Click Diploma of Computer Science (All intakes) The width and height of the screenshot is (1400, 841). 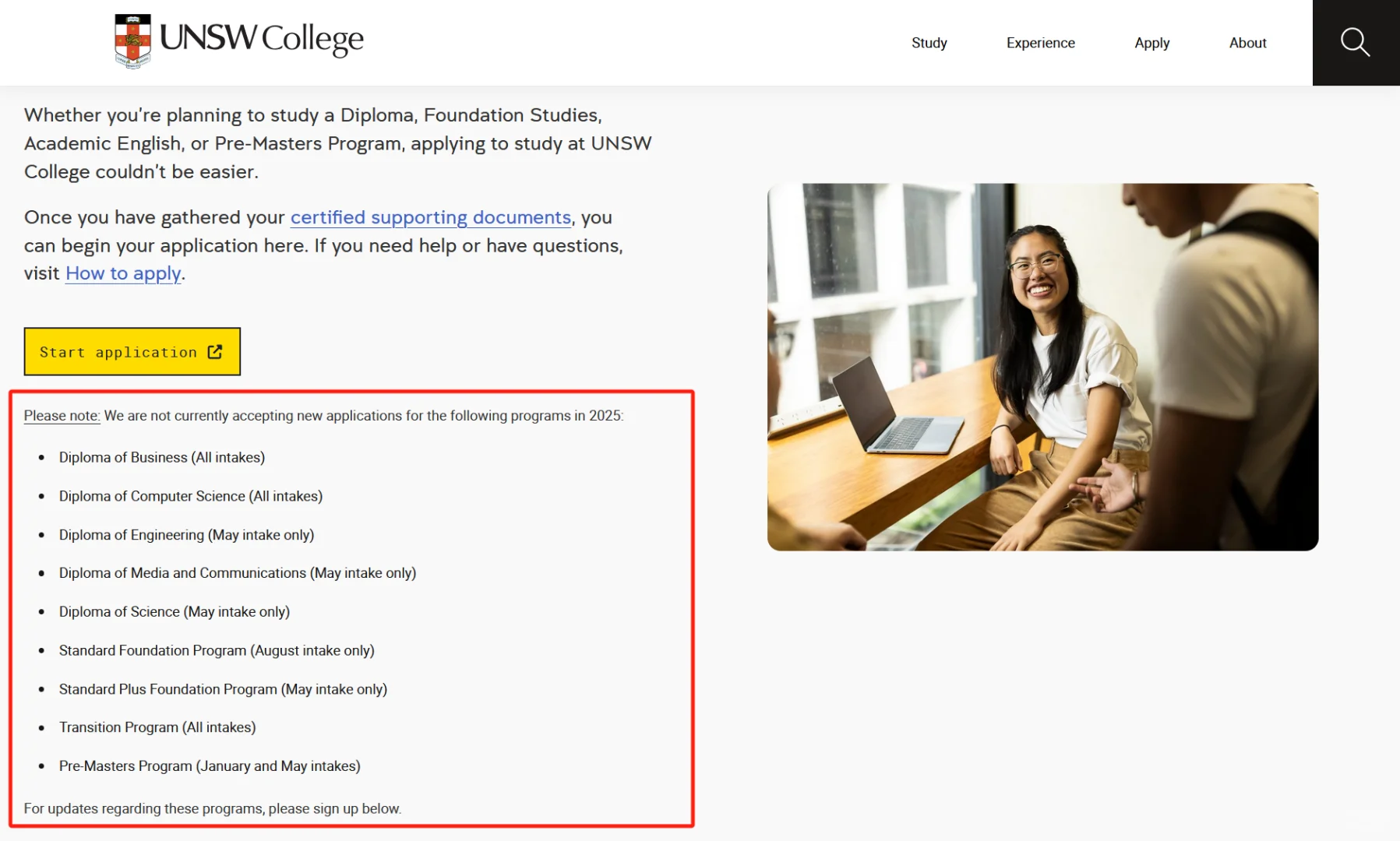point(191,496)
